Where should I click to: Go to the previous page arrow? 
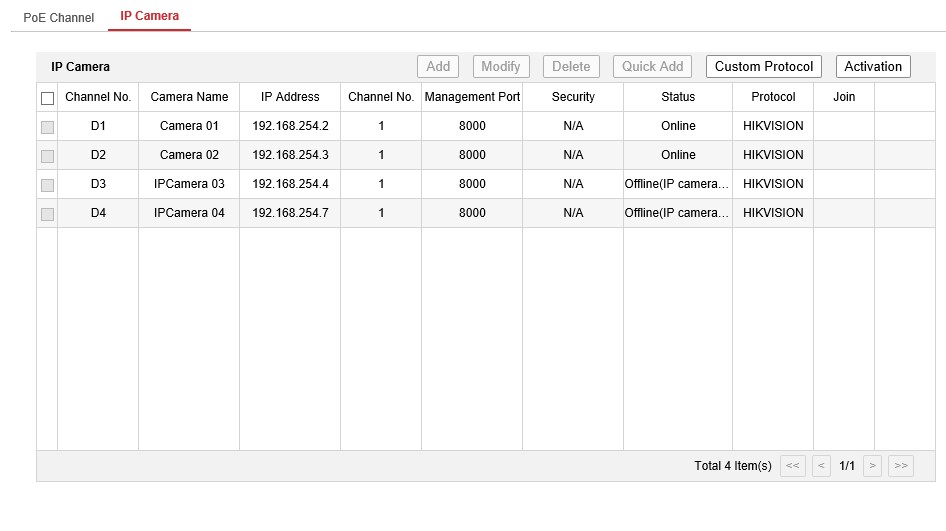[x=821, y=466]
